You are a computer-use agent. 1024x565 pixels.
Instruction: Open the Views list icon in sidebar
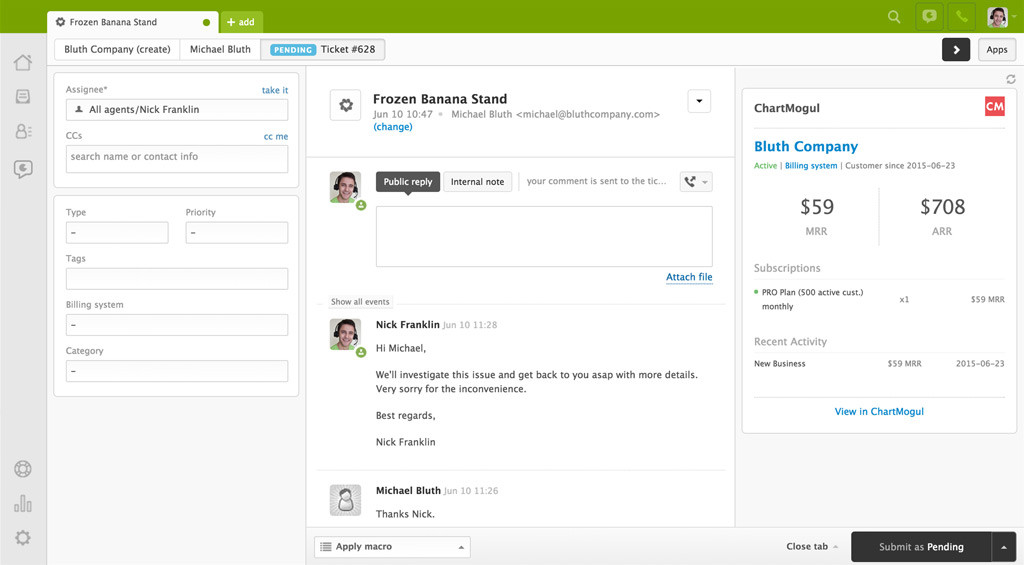[23, 97]
